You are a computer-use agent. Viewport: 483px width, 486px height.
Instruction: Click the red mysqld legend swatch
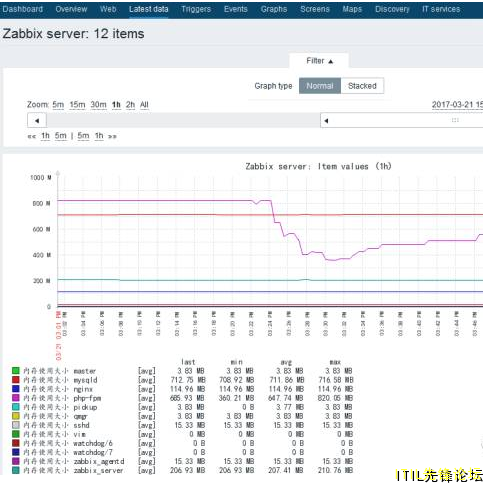(x=16, y=380)
